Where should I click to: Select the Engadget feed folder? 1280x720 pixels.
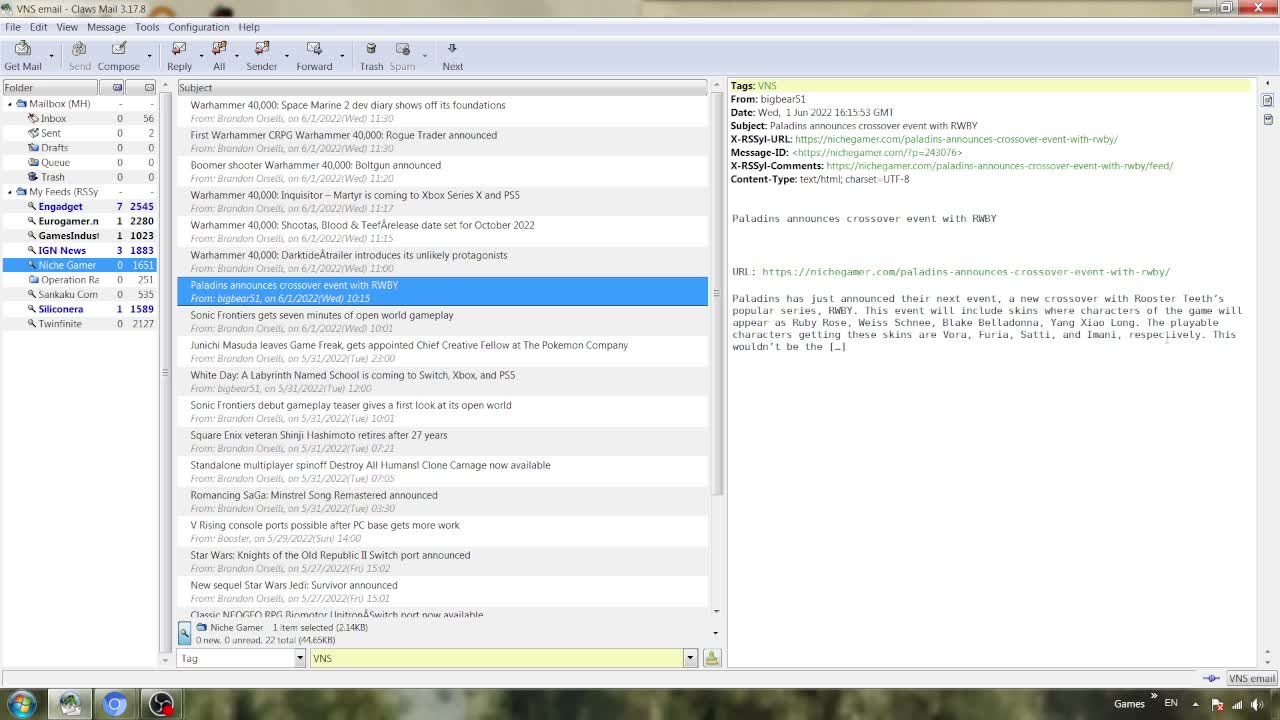[60, 206]
